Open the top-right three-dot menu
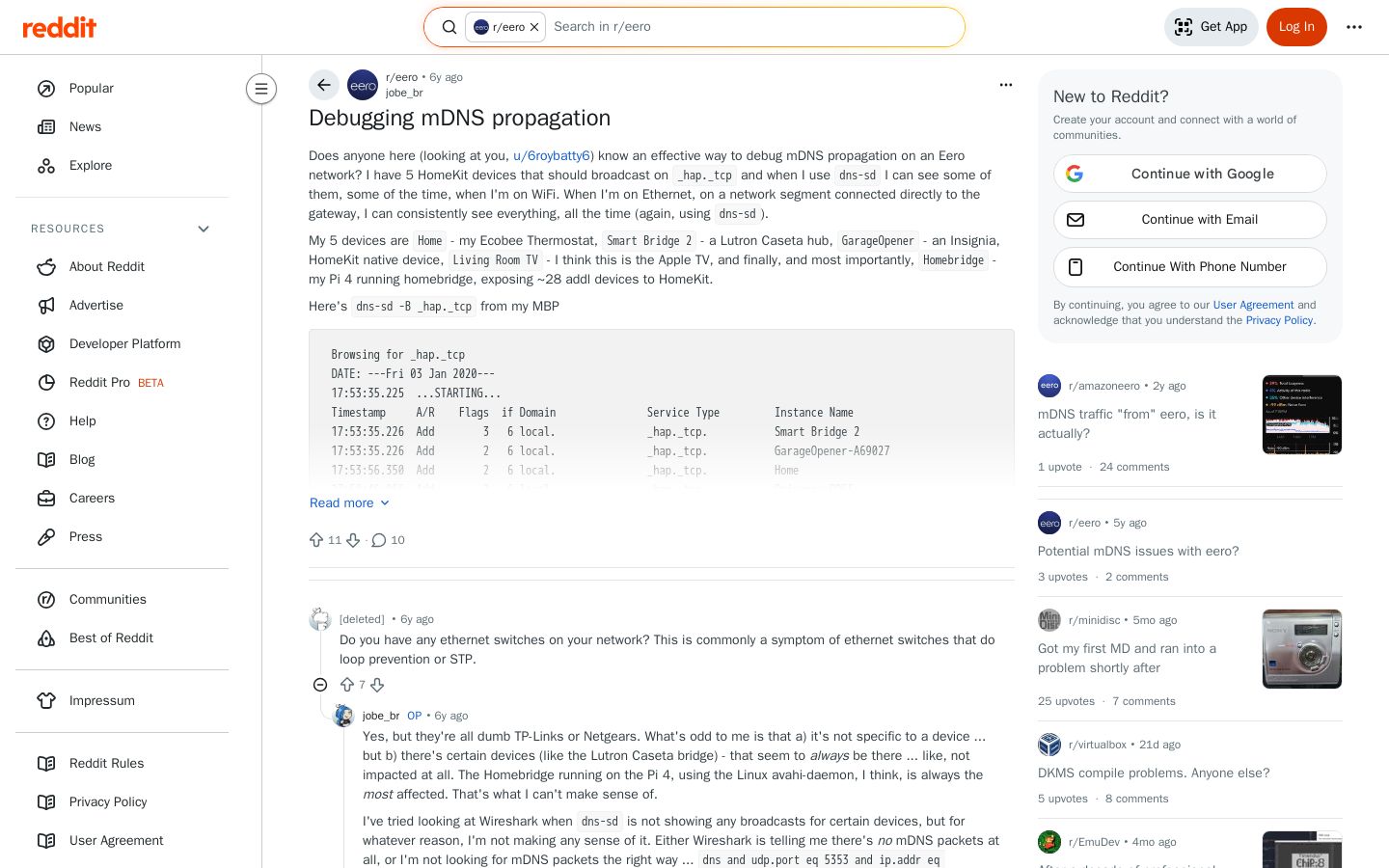The image size is (1389, 868). point(1354,27)
